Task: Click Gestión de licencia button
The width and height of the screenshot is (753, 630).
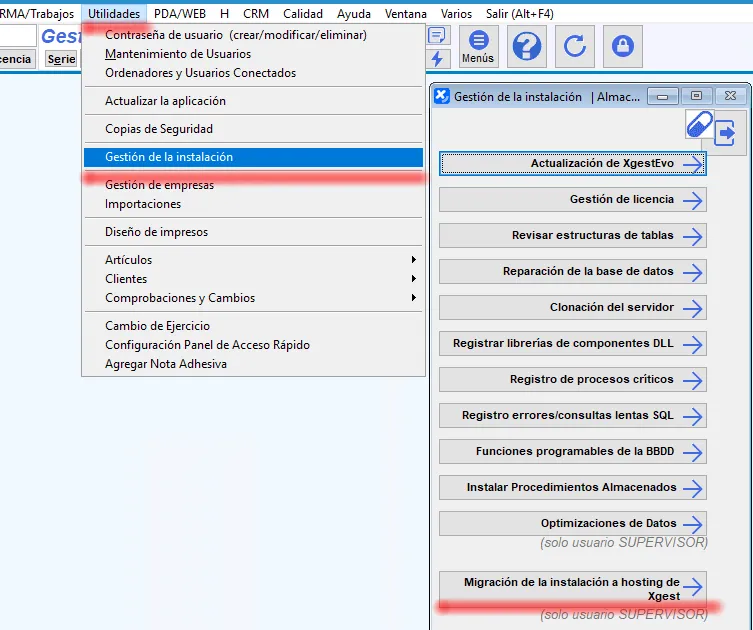Action: pyautogui.click(x=572, y=199)
